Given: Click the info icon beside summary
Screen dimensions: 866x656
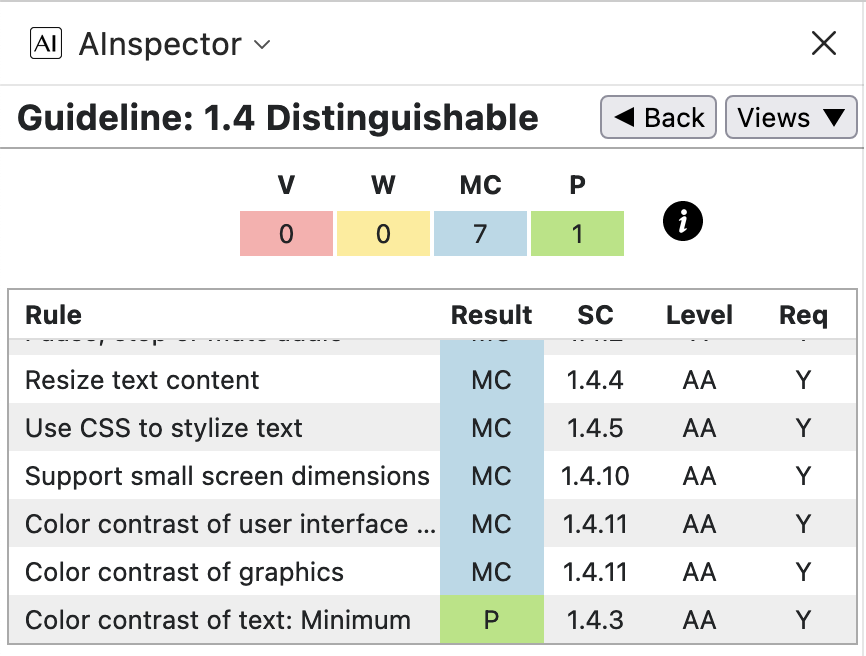Looking at the screenshot, I should [x=683, y=222].
